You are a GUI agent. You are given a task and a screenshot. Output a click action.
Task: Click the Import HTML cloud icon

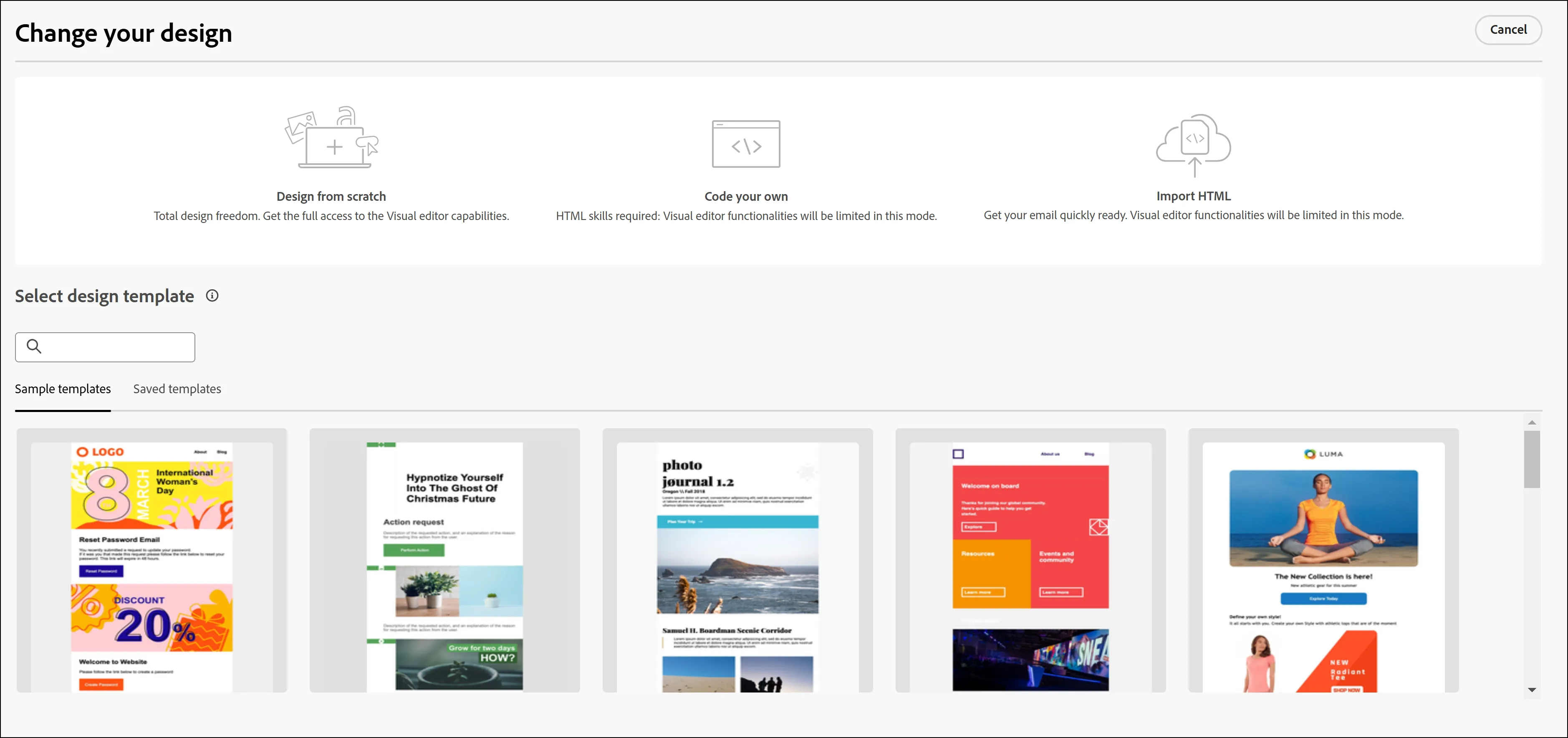[x=1193, y=146]
